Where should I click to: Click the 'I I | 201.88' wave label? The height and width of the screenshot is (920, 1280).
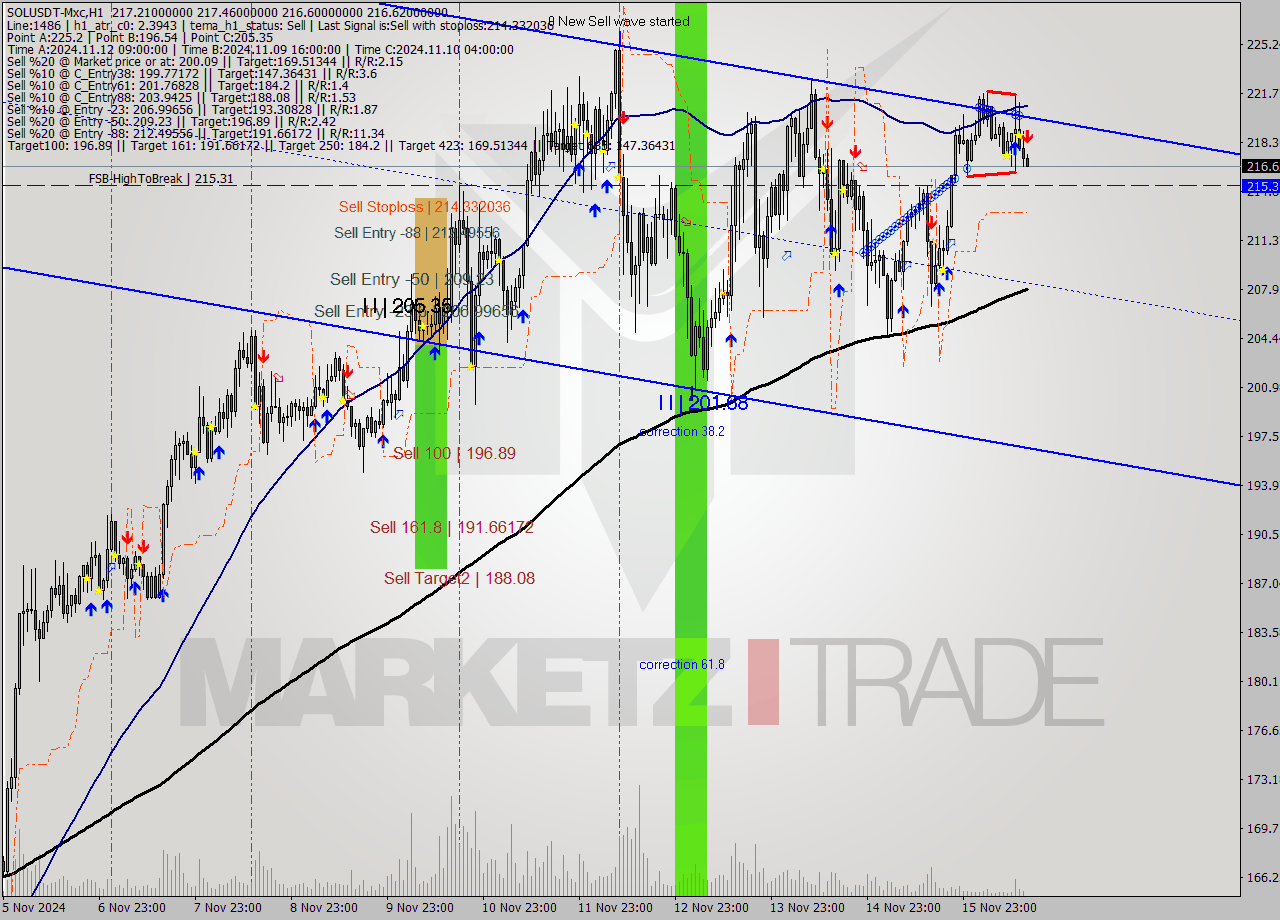click(x=703, y=403)
